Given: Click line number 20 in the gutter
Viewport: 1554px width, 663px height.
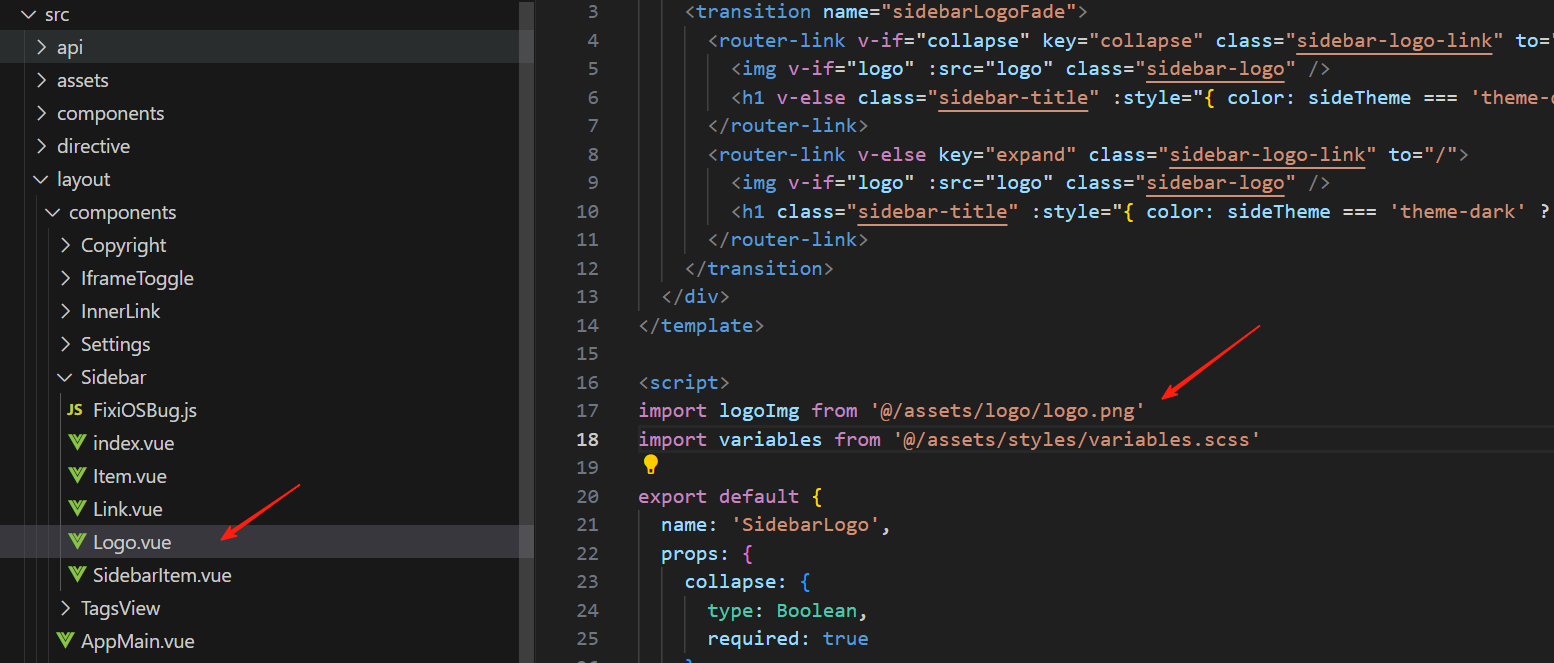Looking at the screenshot, I should (588, 496).
